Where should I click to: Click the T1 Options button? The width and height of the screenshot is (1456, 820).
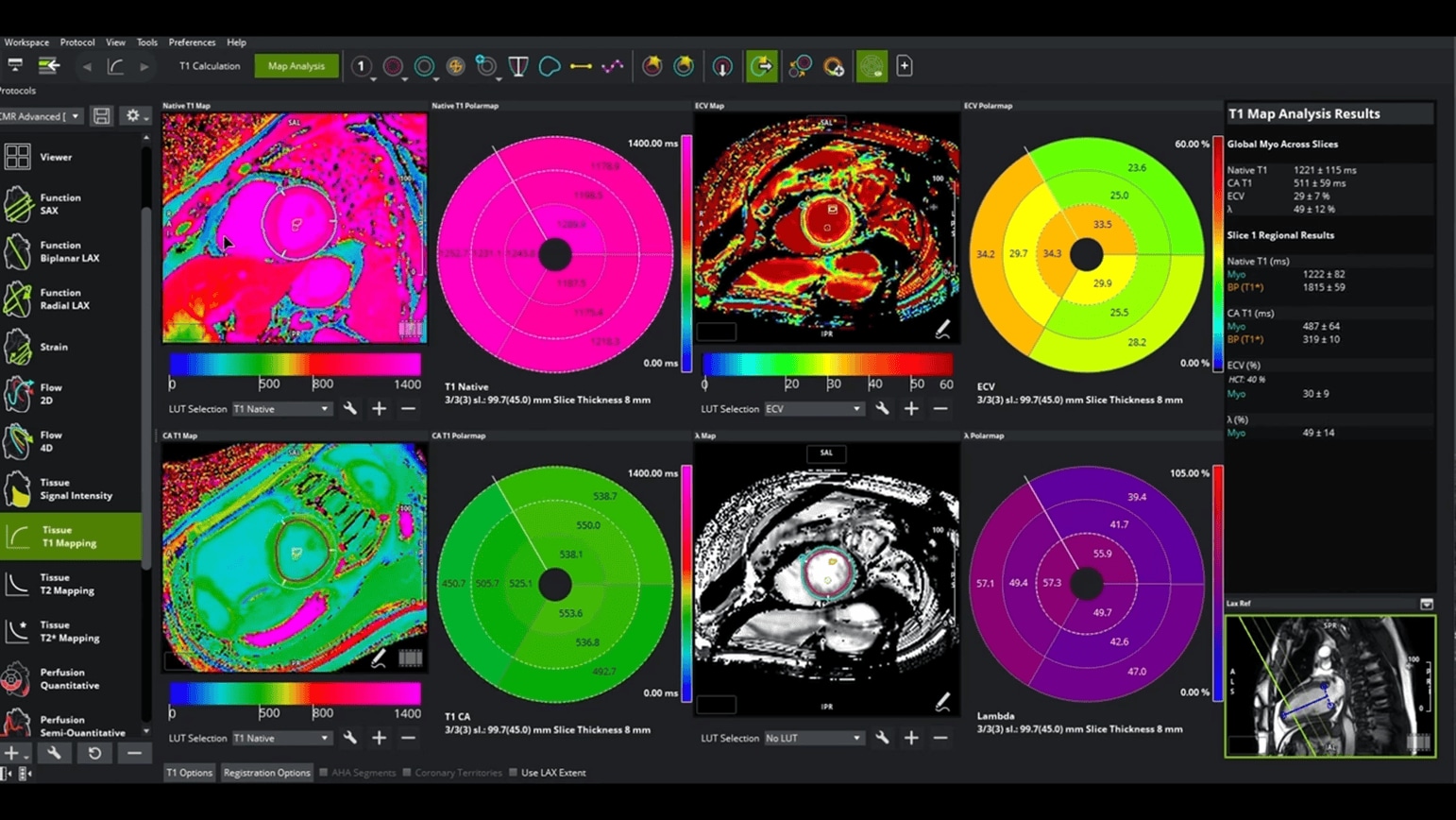[190, 773]
